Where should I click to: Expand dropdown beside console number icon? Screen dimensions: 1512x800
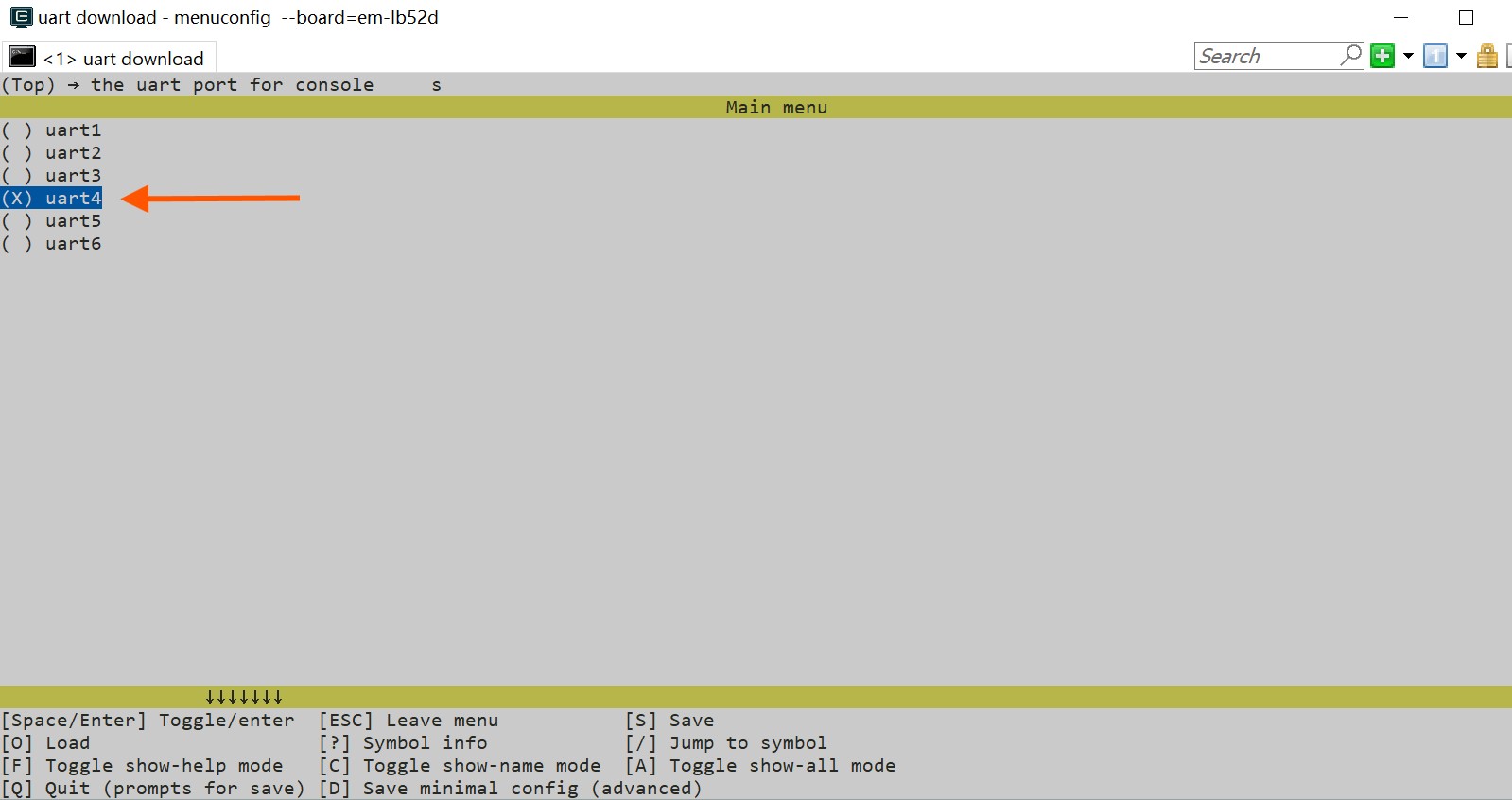1461,56
